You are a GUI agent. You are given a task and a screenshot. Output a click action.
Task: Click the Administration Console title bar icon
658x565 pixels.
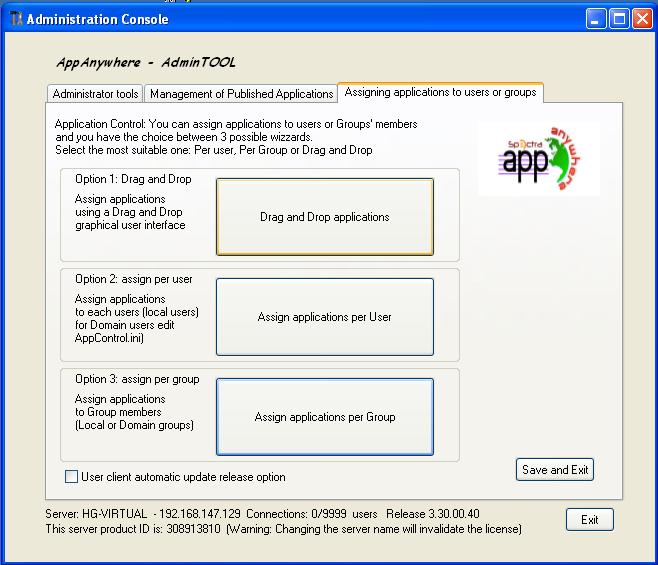(x=12, y=19)
